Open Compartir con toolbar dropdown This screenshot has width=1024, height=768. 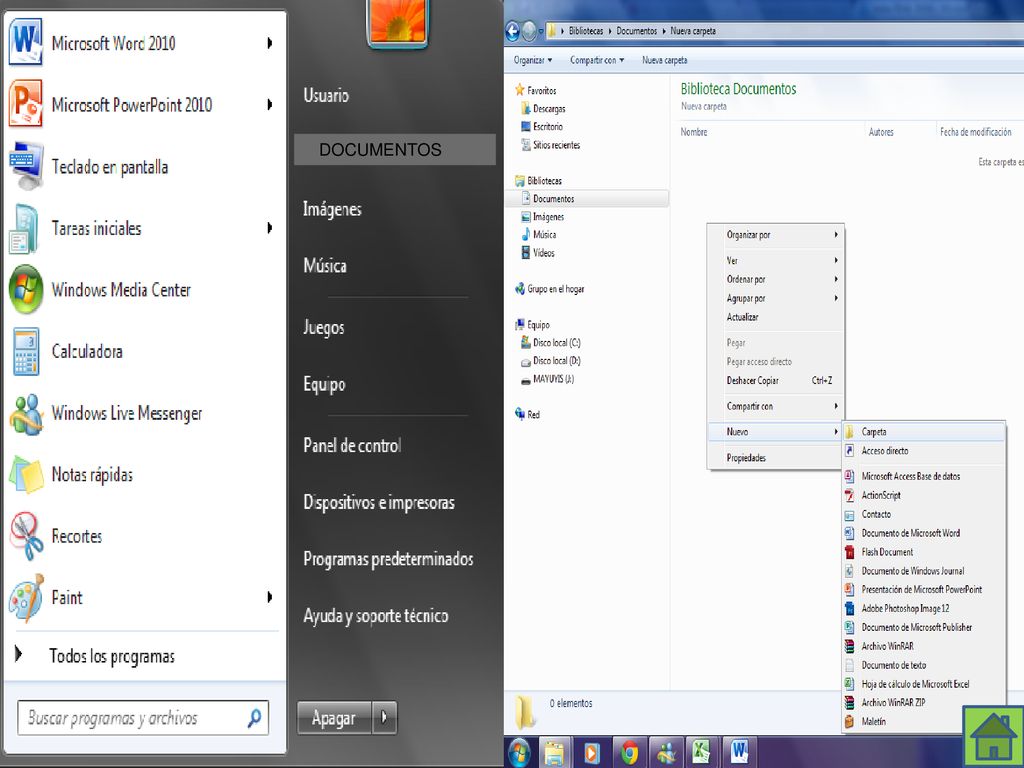(597, 60)
